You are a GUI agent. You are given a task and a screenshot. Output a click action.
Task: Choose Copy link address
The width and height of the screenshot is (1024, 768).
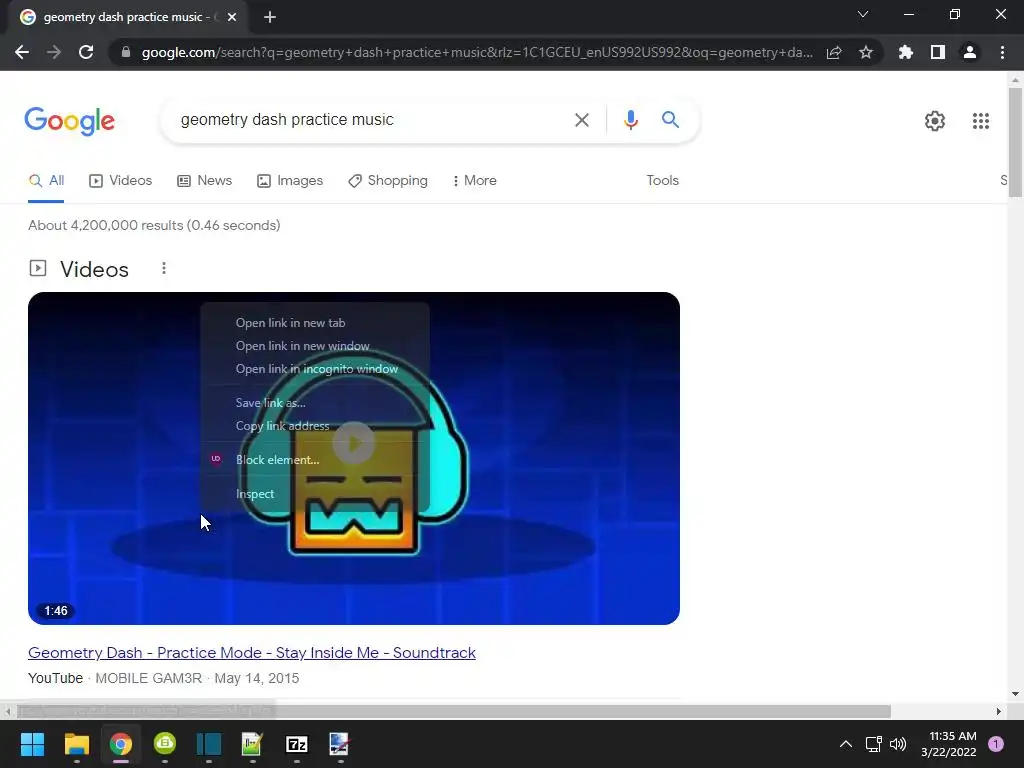coord(315,426)
